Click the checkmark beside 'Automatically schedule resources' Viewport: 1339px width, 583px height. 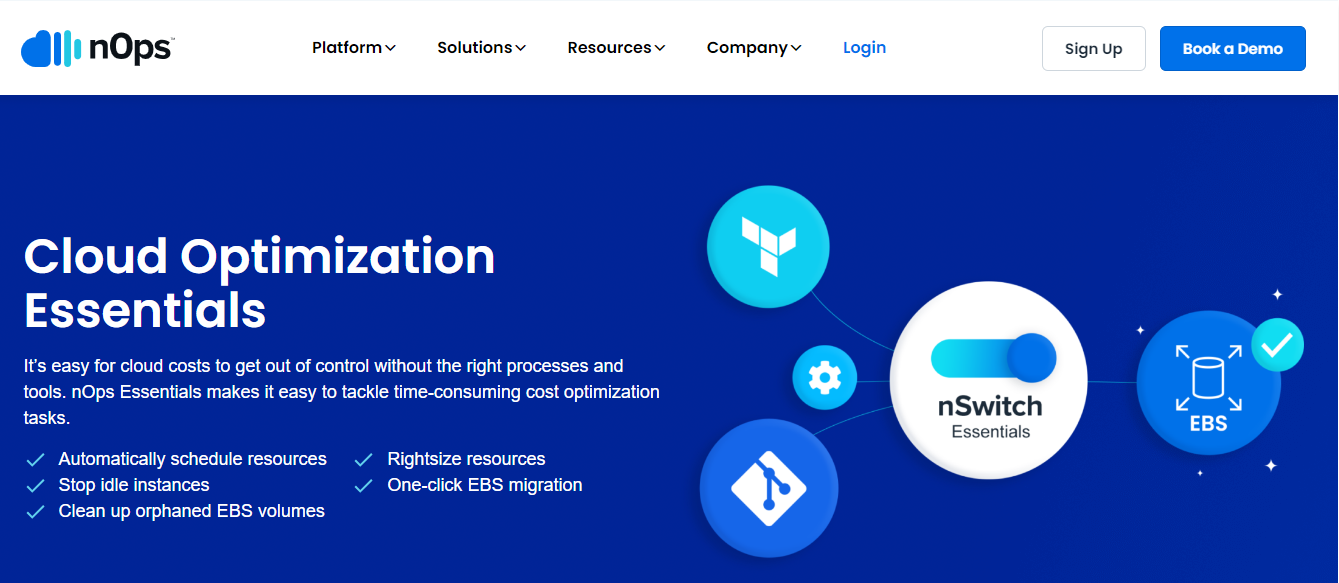tap(35, 458)
